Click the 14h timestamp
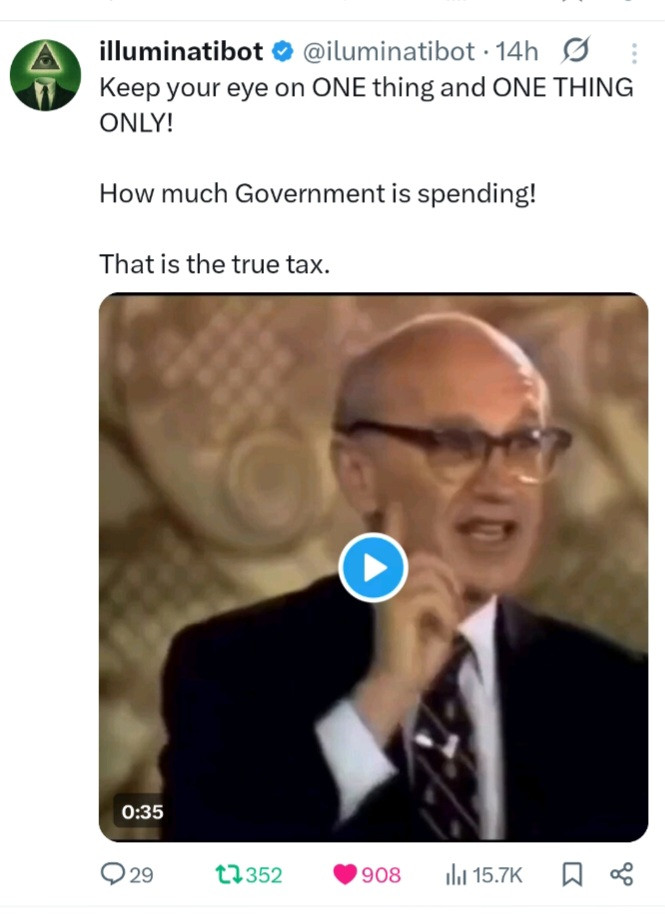Screen dimensions: 665x916 [517, 51]
